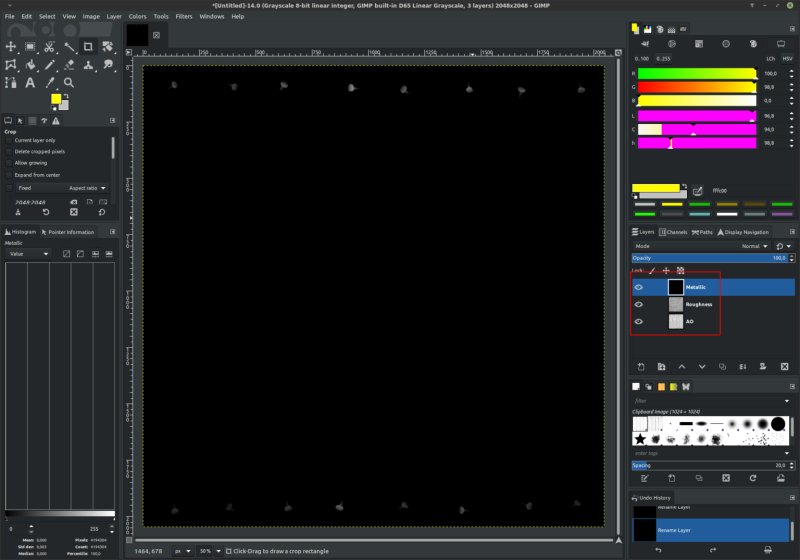Select the Rectangle Select tool
Screen dimensions: 800x560
[30, 46]
